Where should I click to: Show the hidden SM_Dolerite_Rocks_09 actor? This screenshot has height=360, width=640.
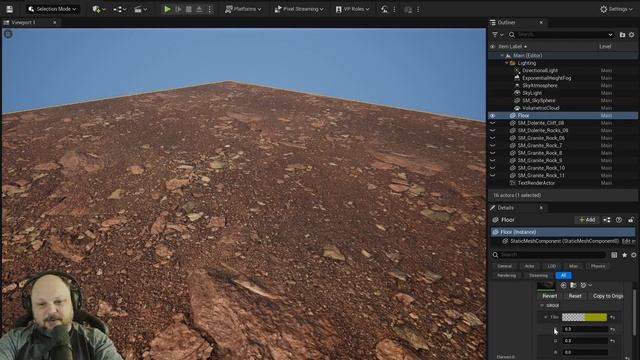(493, 131)
